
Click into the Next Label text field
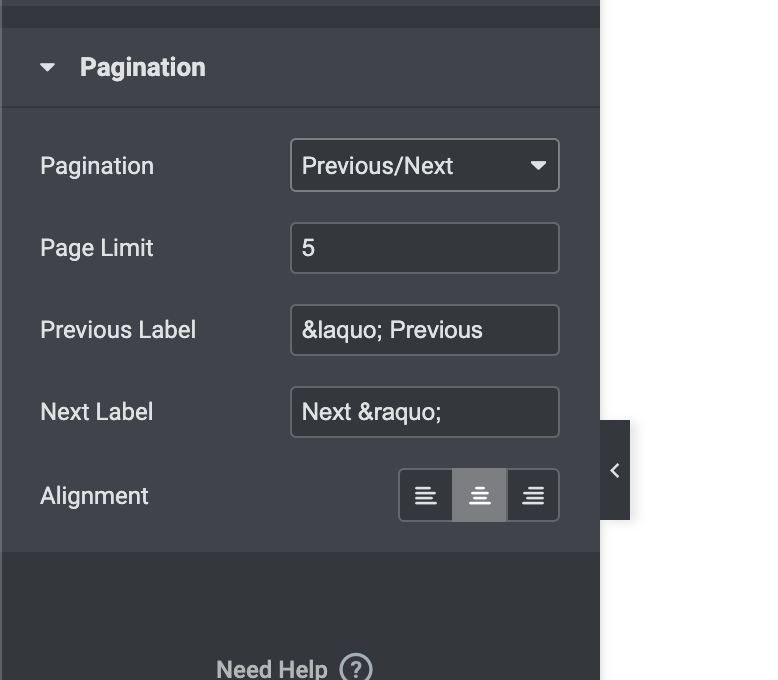(425, 412)
